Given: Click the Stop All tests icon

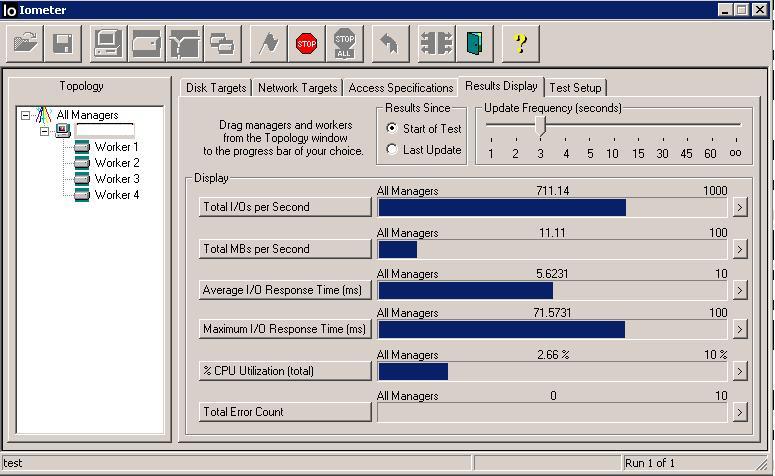Looking at the screenshot, I should [x=344, y=44].
